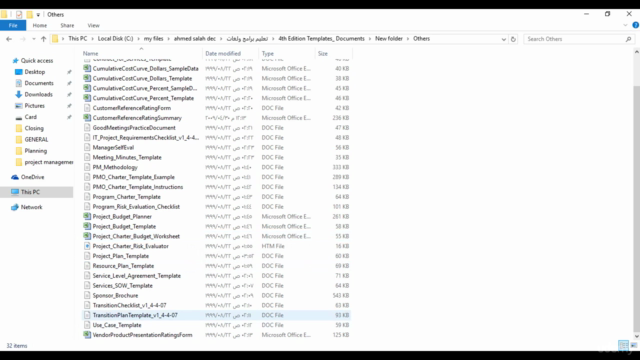
Task: Expand address bar history dropdown
Action: point(504,39)
